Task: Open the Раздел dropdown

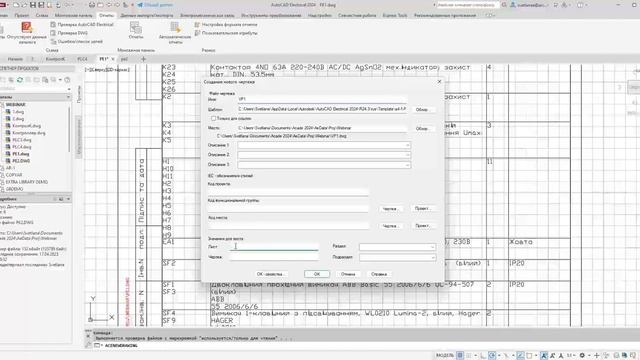Action: coord(432,247)
